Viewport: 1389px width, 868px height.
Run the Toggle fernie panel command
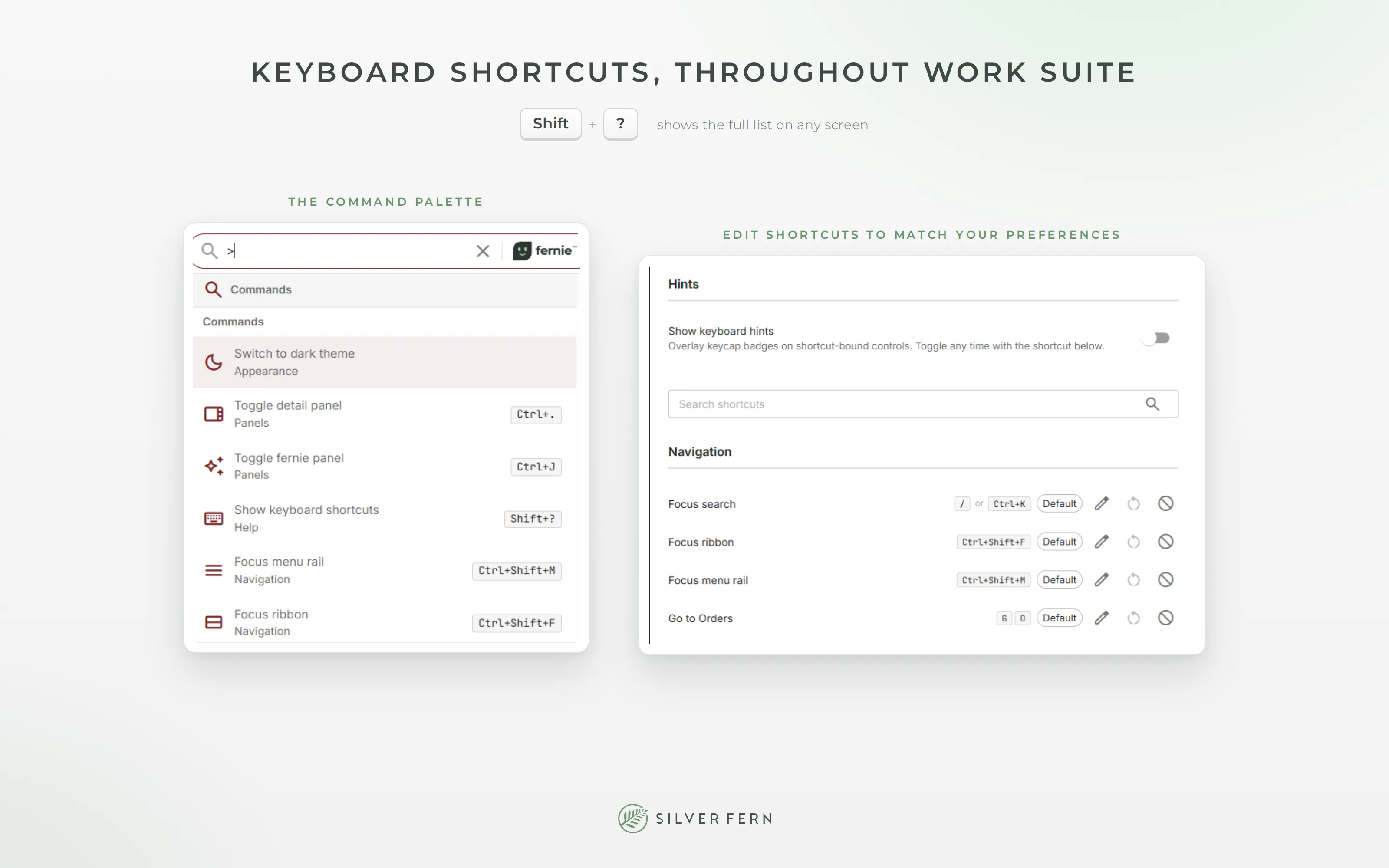[x=385, y=466]
